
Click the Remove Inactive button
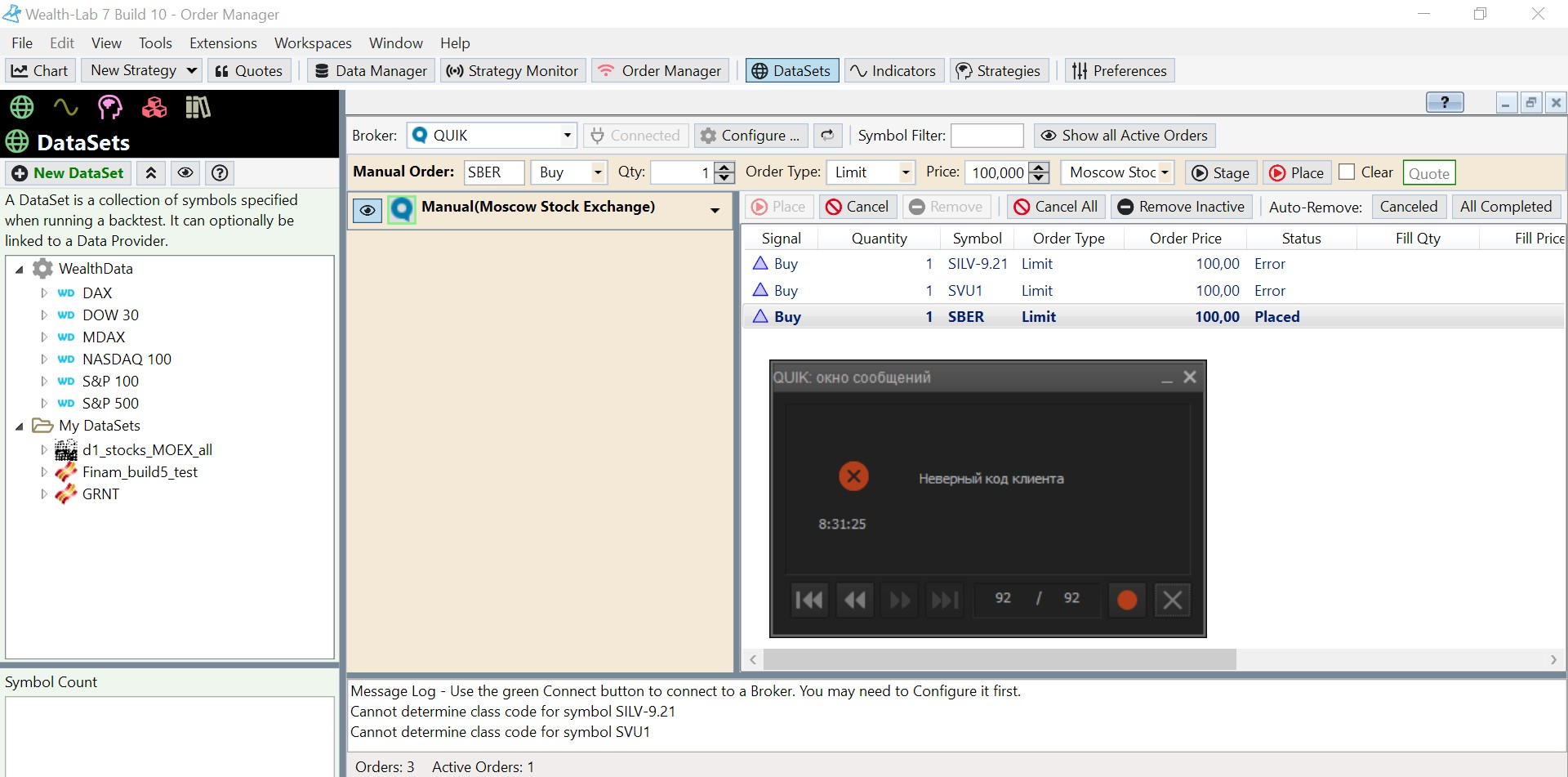pos(1181,207)
